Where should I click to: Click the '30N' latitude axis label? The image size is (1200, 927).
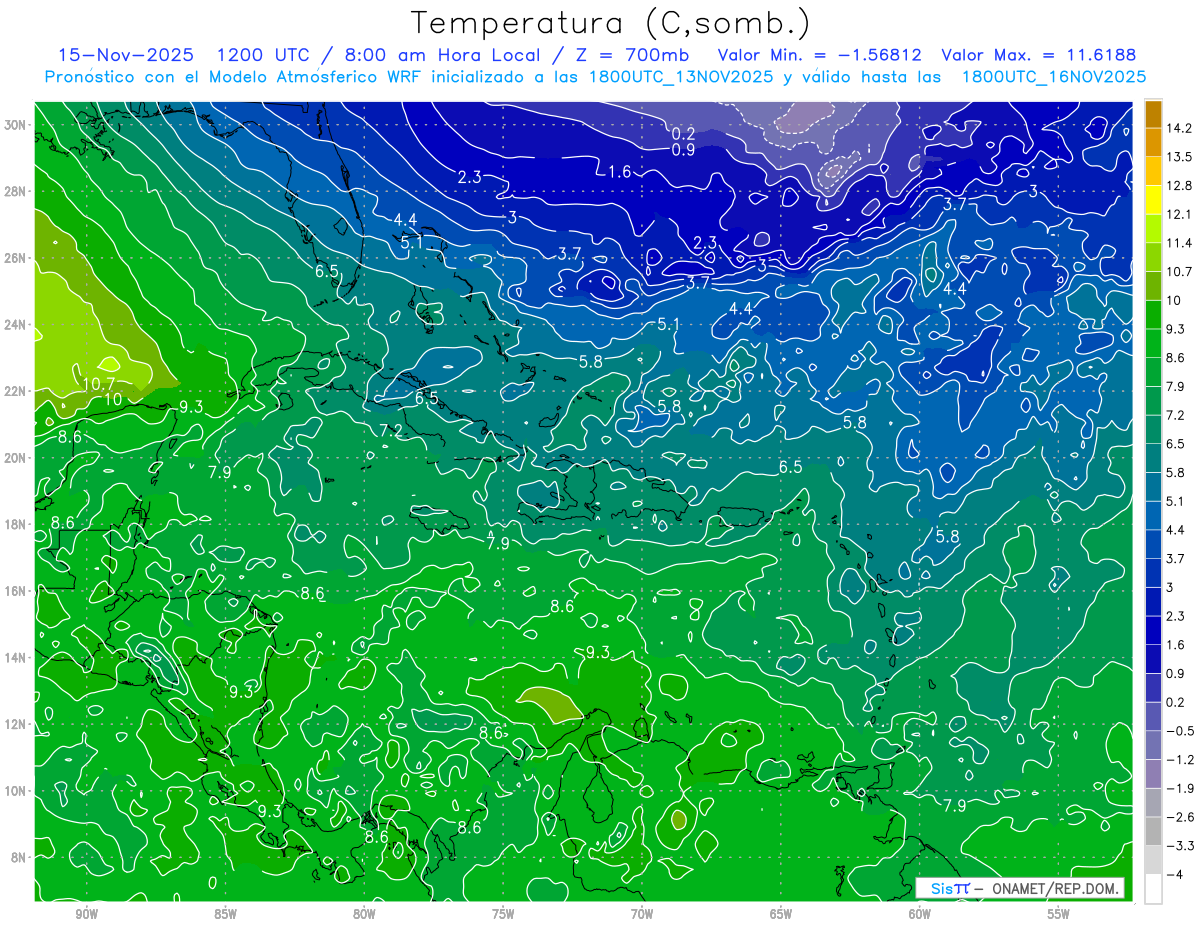[16, 125]
